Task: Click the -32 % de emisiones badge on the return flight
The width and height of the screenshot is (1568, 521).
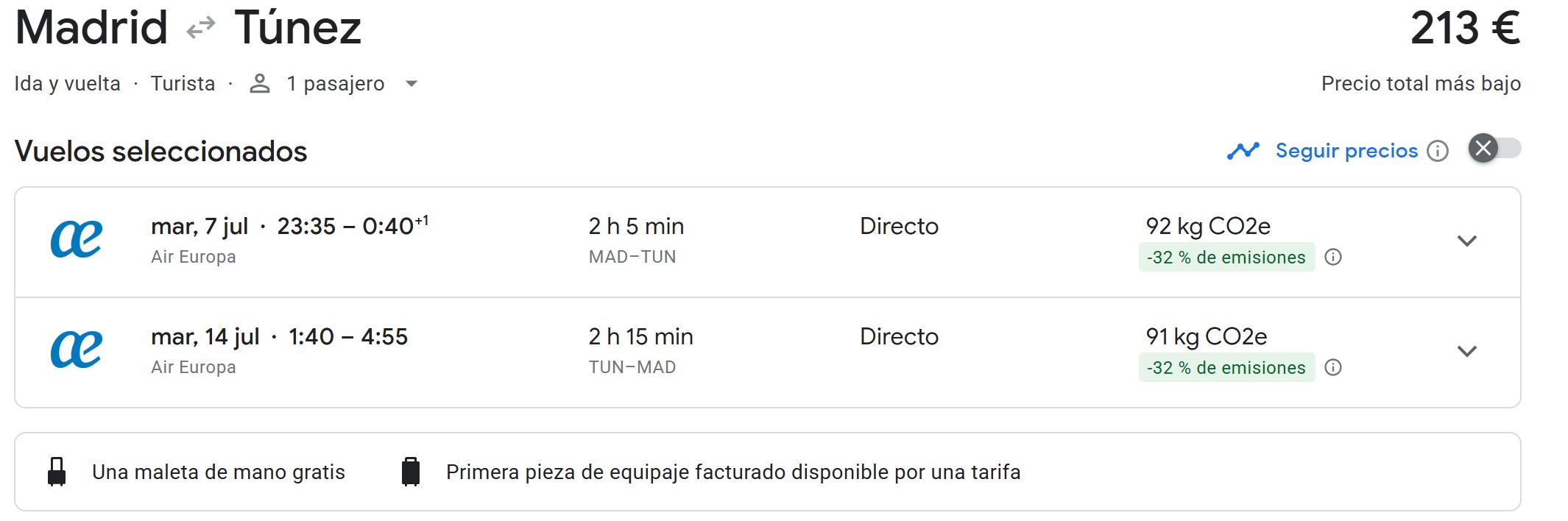Action: coord(1226,368)
